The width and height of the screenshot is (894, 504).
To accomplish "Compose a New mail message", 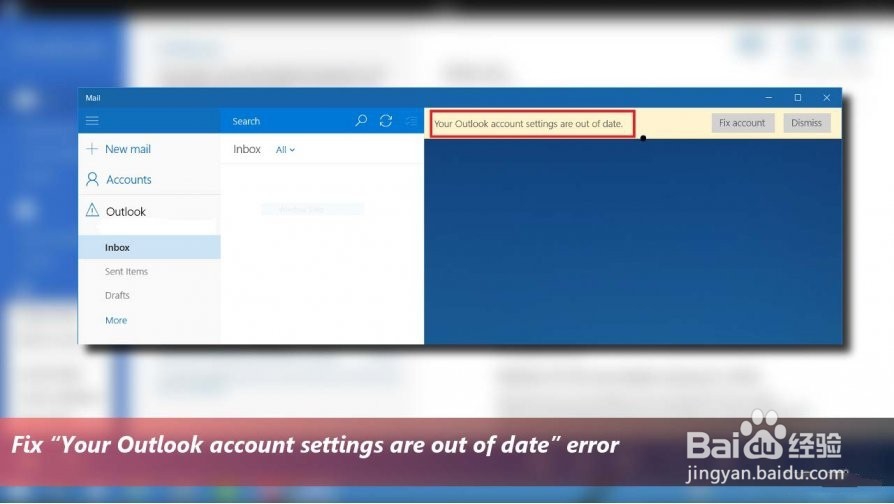I will coord(128,149).
